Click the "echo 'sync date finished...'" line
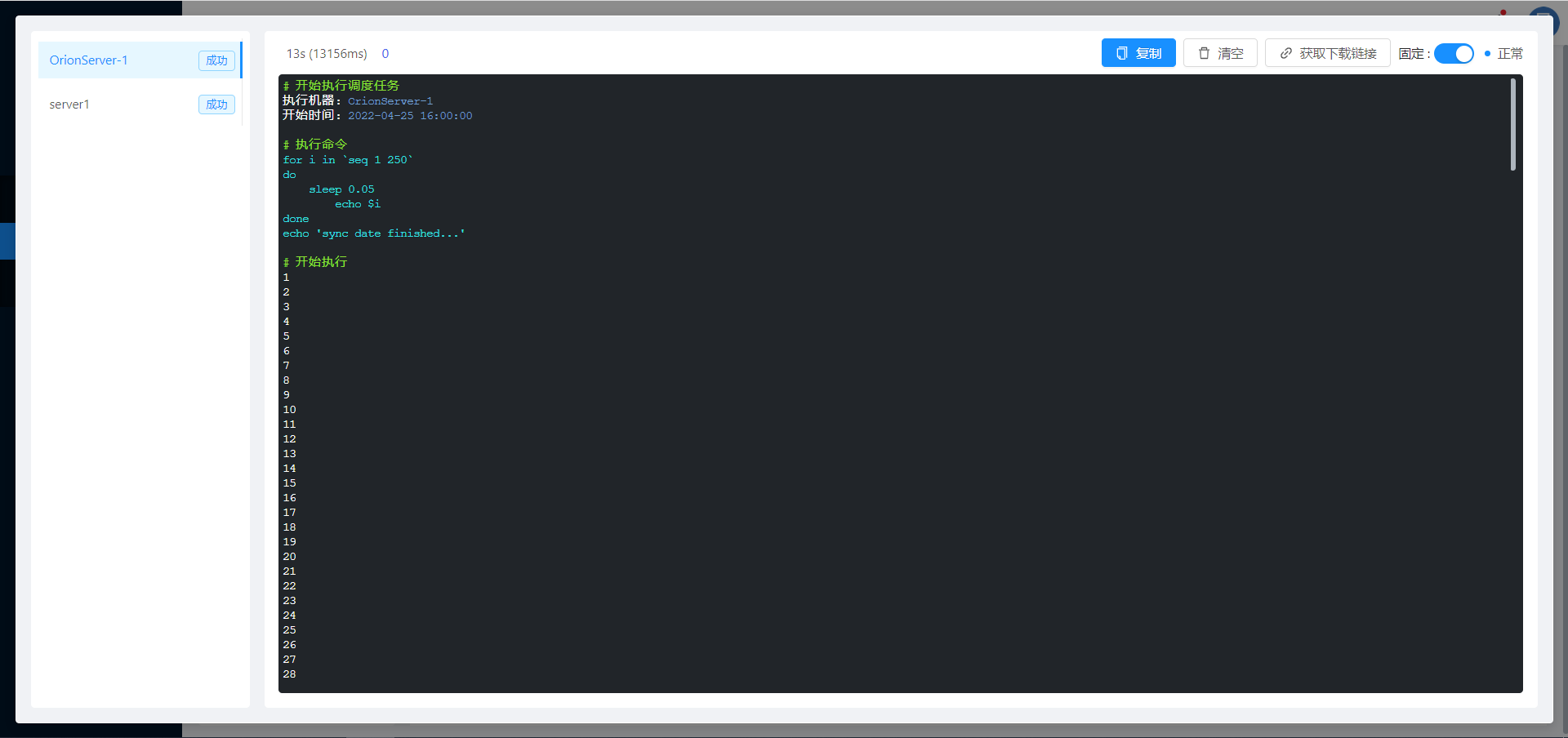 point(374,233)
